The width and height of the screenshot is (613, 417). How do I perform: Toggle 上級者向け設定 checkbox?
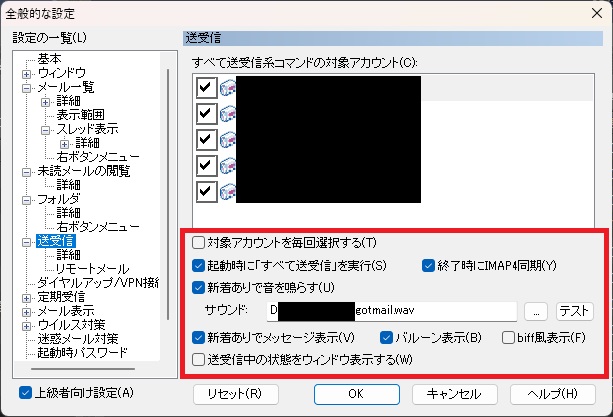25,393
